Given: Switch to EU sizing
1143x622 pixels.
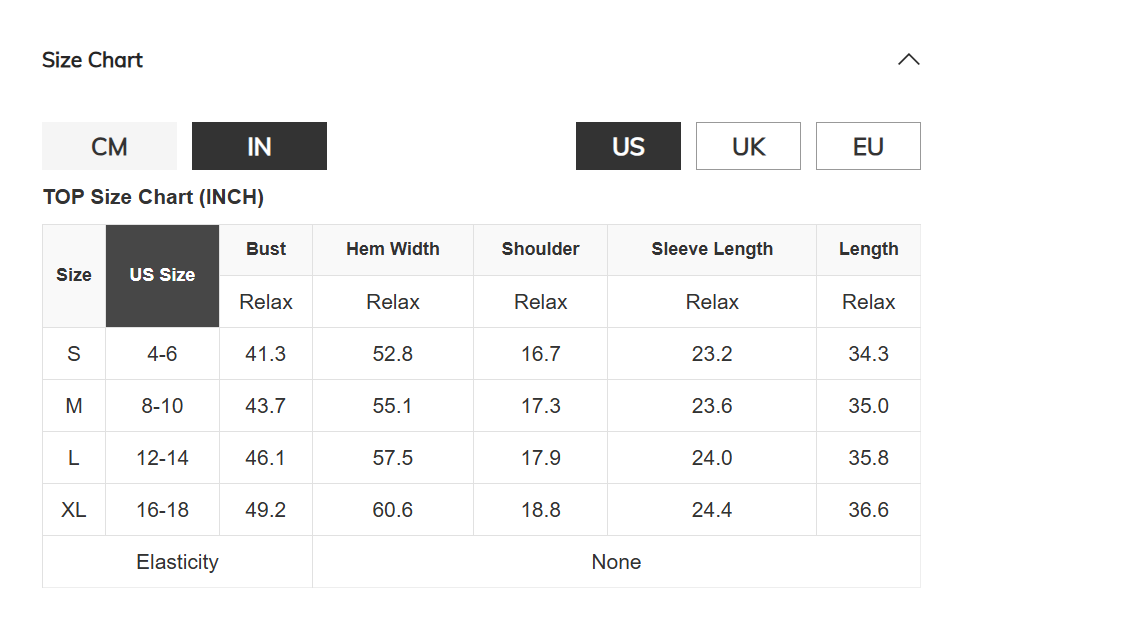Looking at the screenshot, I should click(x=868, y=146).
